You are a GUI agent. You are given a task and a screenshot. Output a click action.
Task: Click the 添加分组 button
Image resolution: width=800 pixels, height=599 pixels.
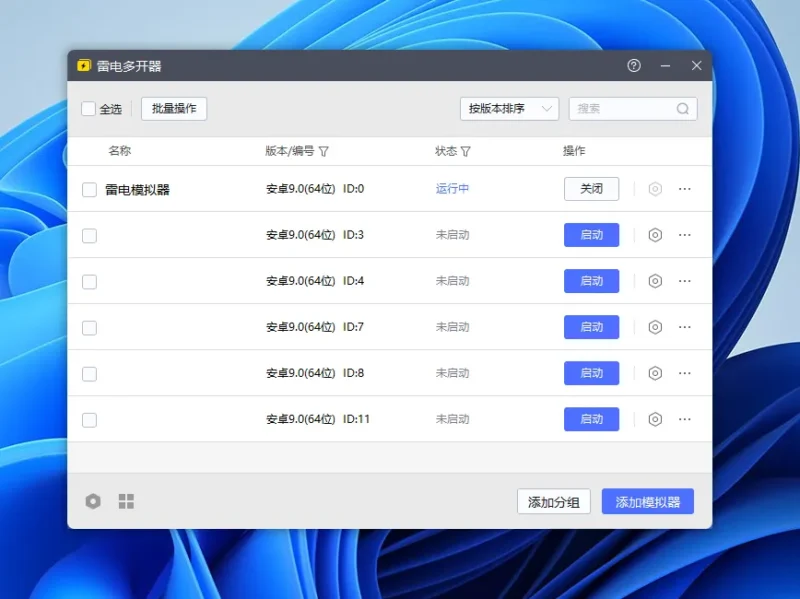554,502
